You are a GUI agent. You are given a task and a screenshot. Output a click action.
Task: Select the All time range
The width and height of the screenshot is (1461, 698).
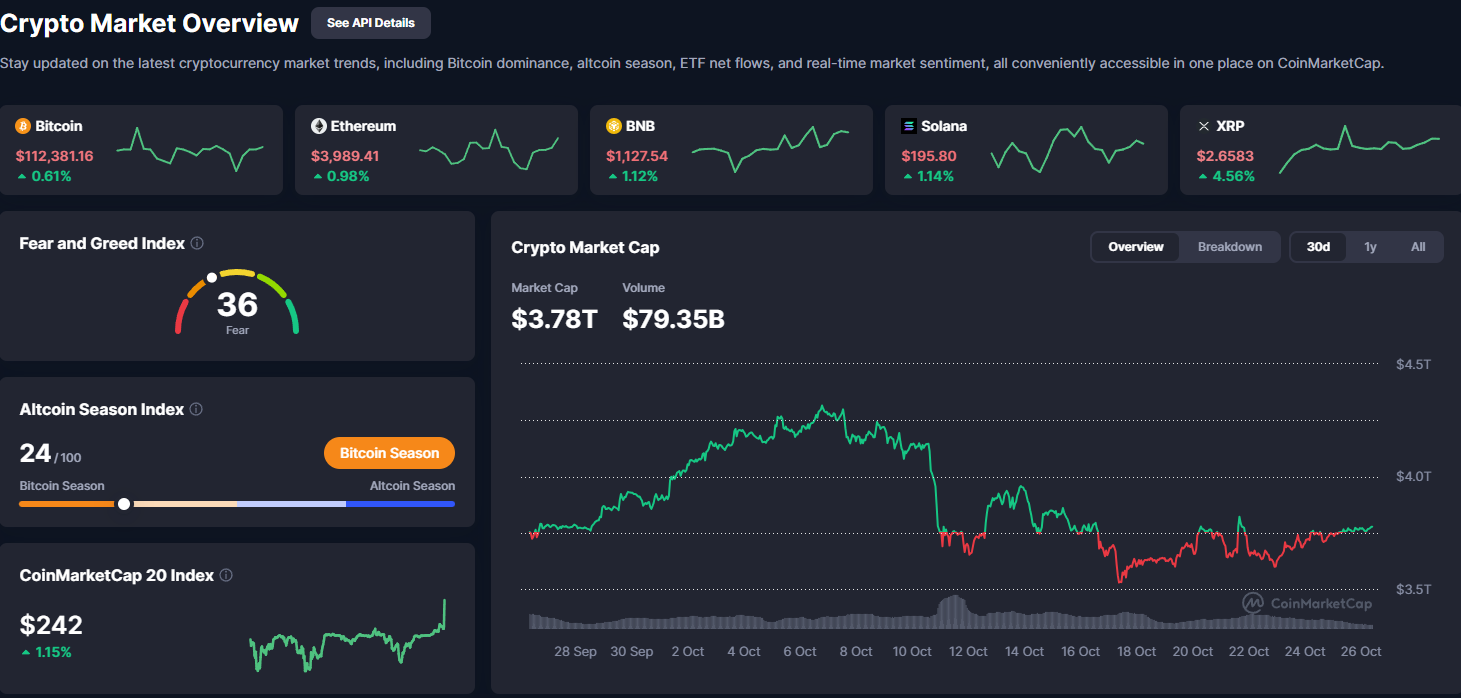(x=1417, y=247)
